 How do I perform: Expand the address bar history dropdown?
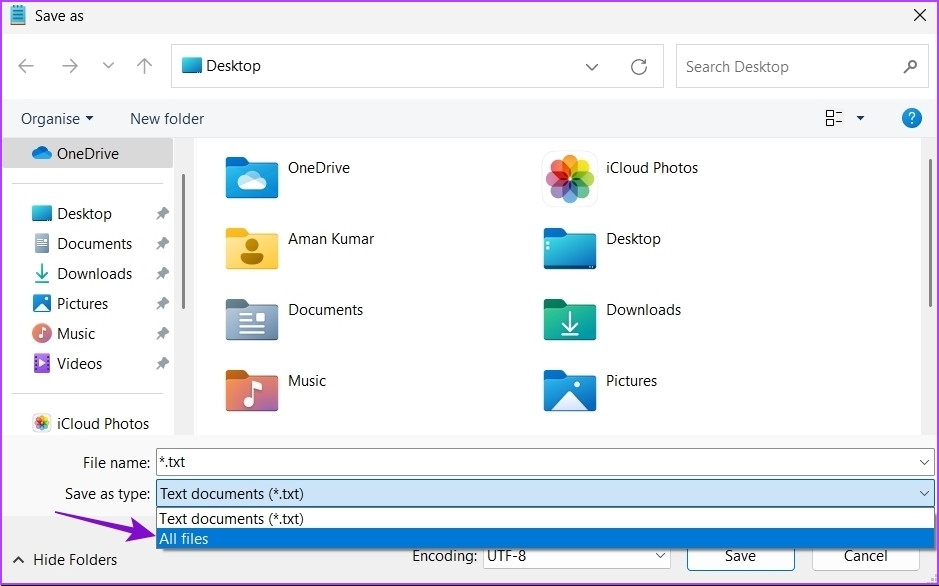coord(591,66)
